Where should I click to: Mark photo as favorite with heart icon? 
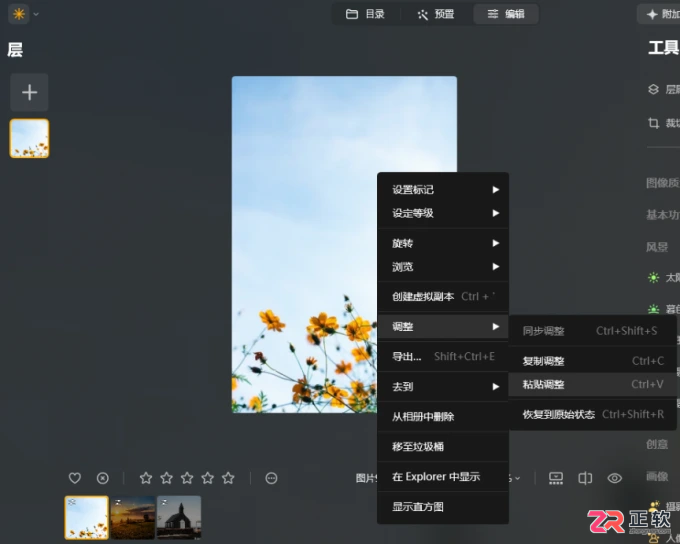coord(75,478)
